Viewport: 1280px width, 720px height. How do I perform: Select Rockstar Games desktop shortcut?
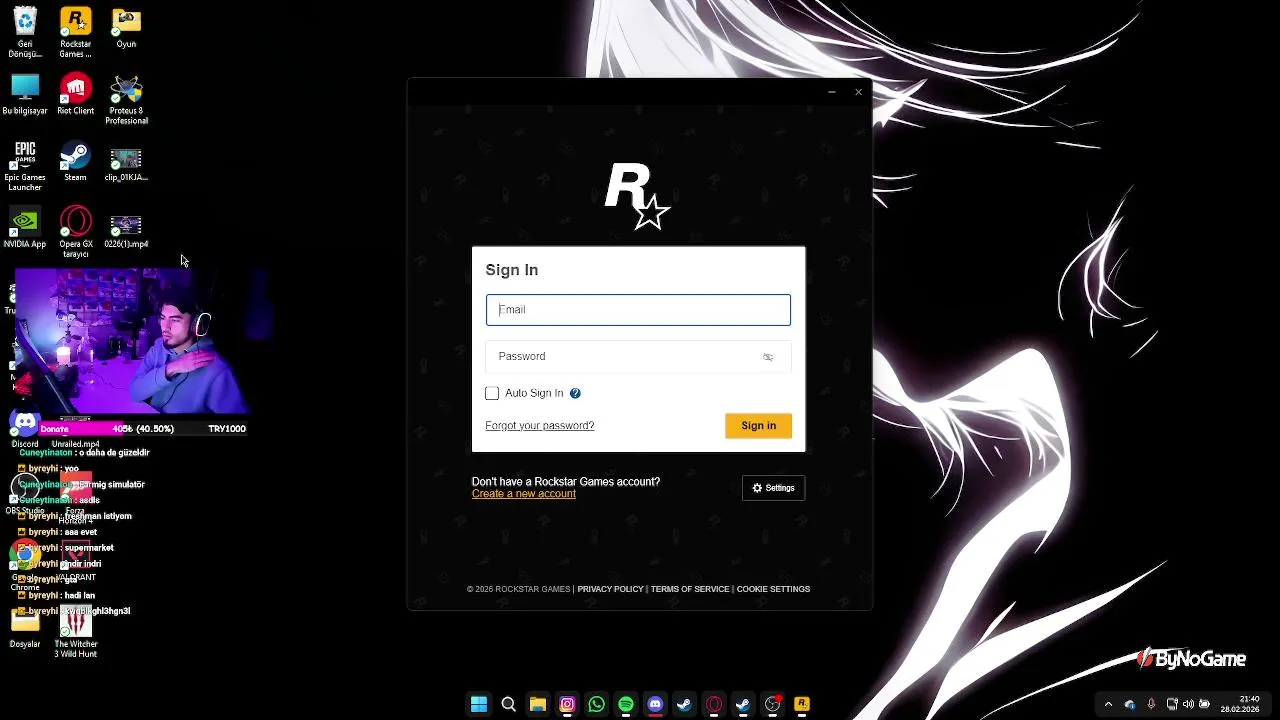click(75, 33)
